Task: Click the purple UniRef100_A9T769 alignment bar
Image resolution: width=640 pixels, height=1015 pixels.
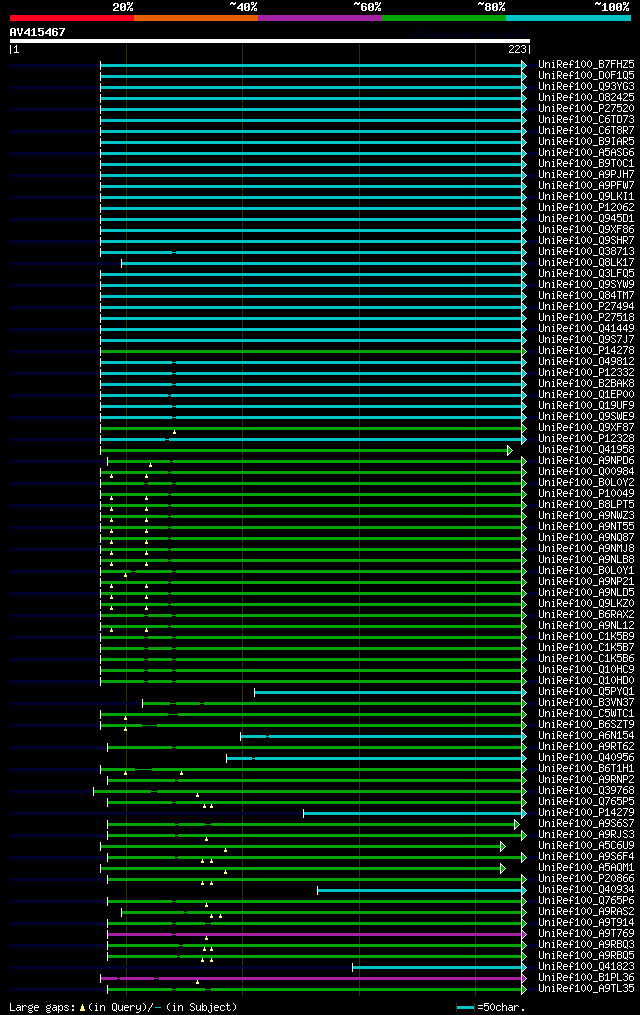Action: point(317,935)
